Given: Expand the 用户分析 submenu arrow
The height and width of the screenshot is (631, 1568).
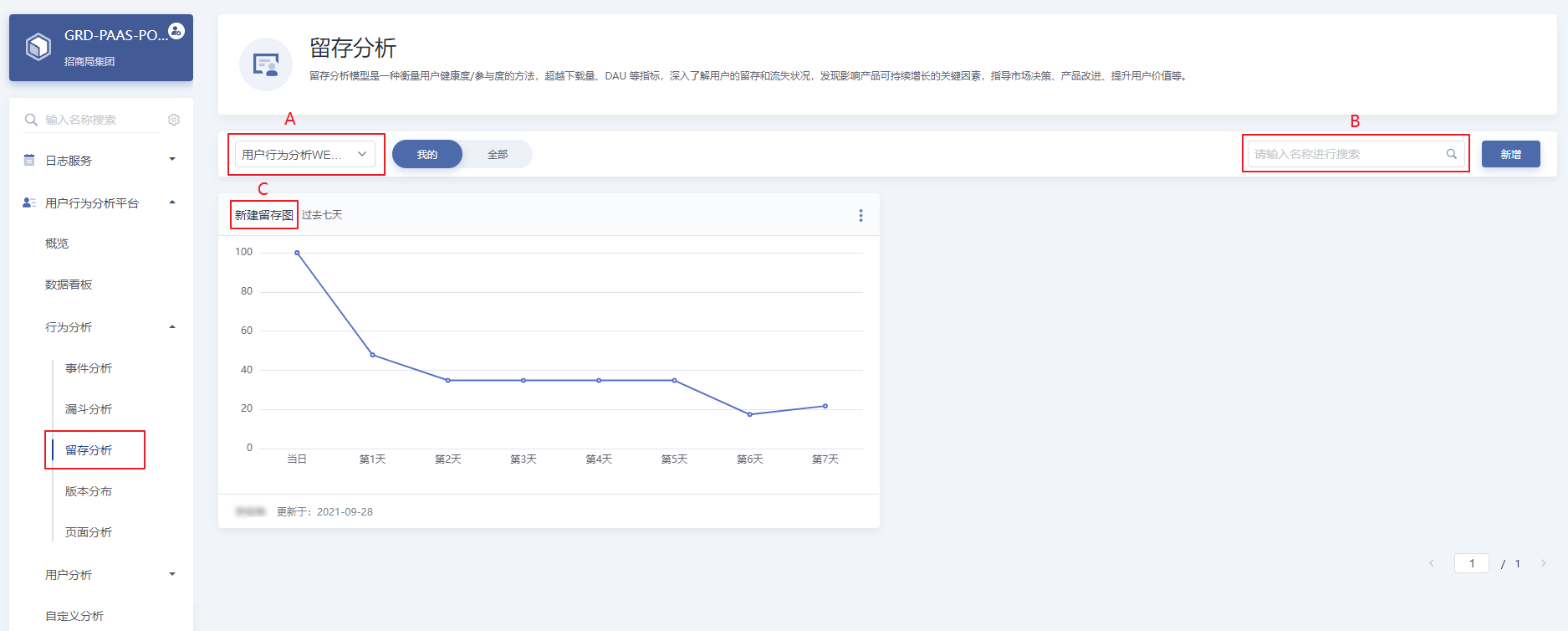Looking at the screenshot, I should [x=172, y=574].
